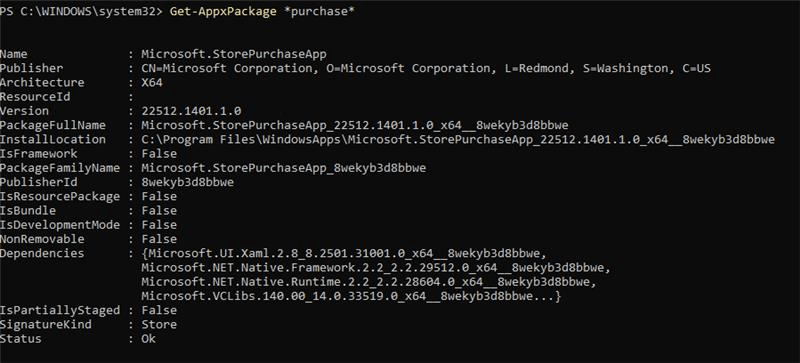This screenshot has height=363, width=800.
Task: Click the IsBundle False value
Action: [159, 211]
